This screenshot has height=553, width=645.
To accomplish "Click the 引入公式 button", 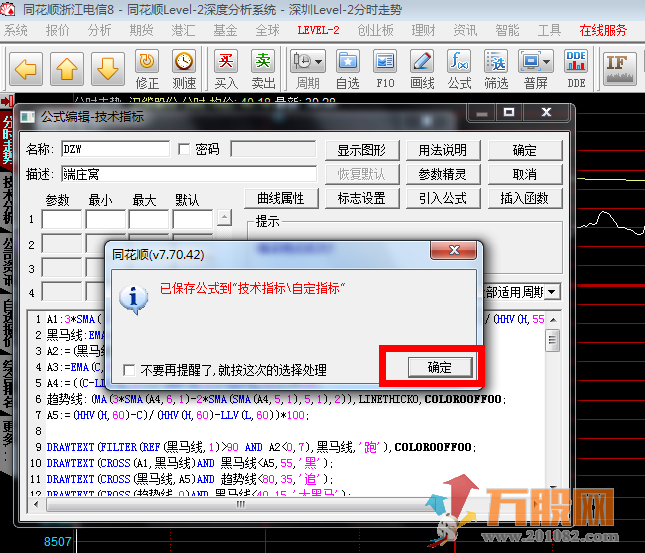I will tap(443, 198).
